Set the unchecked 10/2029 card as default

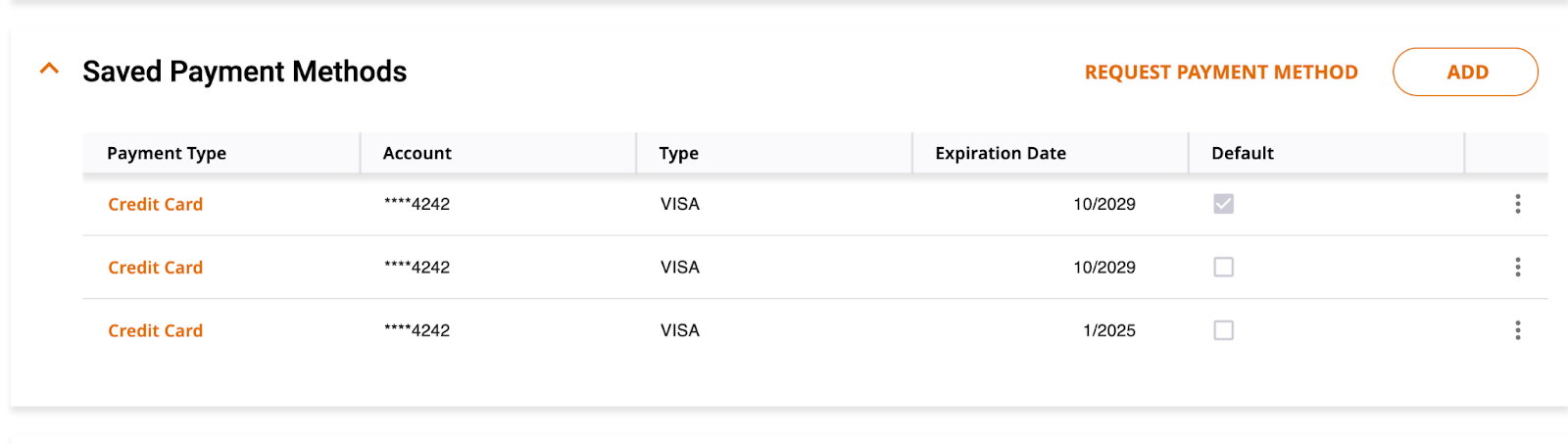[x=1223, y=267]
